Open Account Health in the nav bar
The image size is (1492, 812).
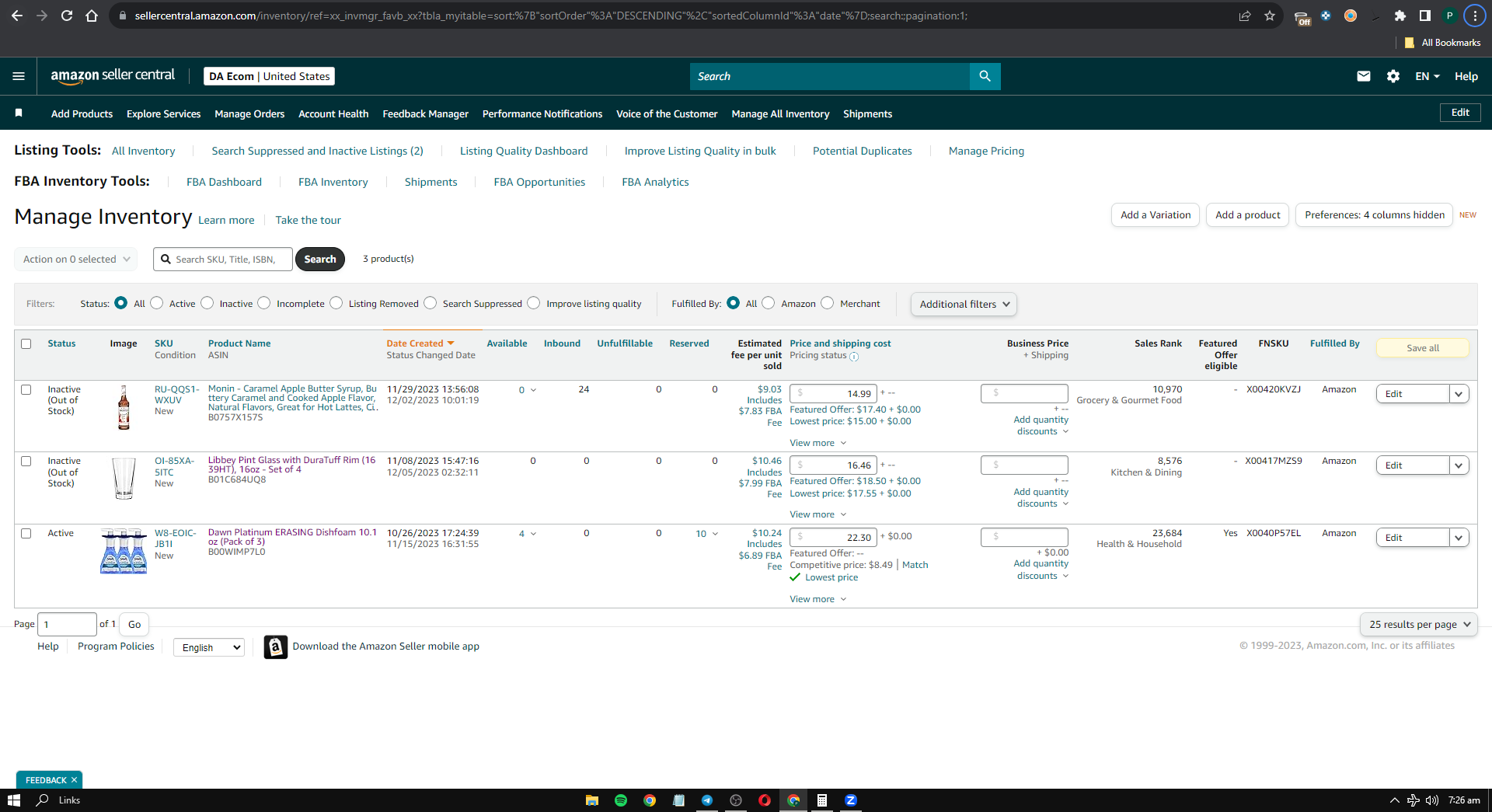333,113
